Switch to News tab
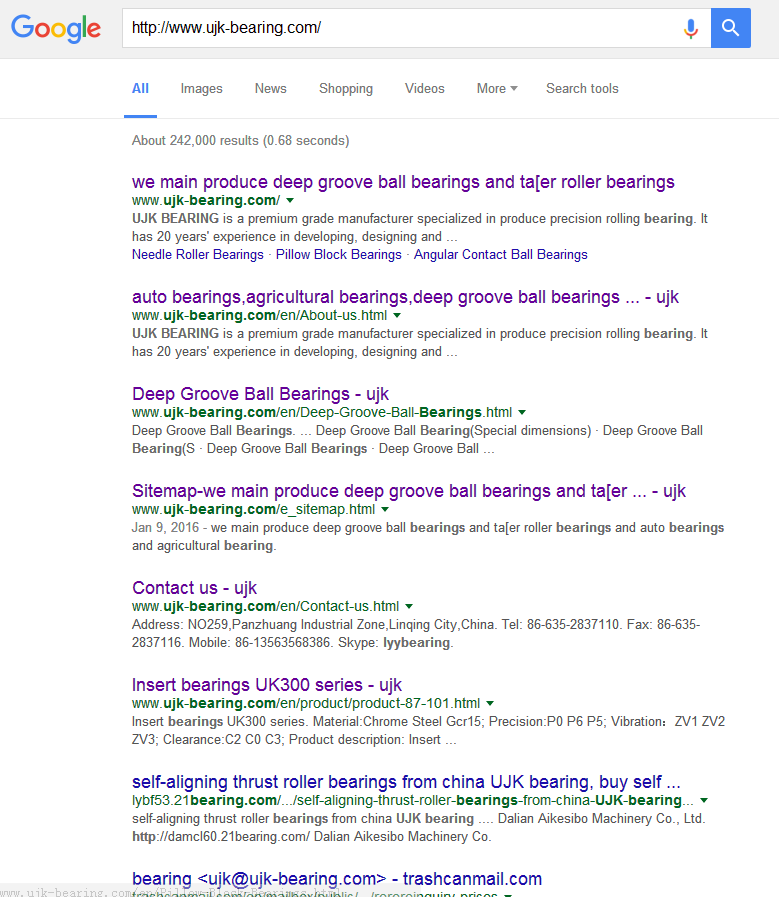Image resolution: width=779 pixels, height=897 pixels. [271, 89]
